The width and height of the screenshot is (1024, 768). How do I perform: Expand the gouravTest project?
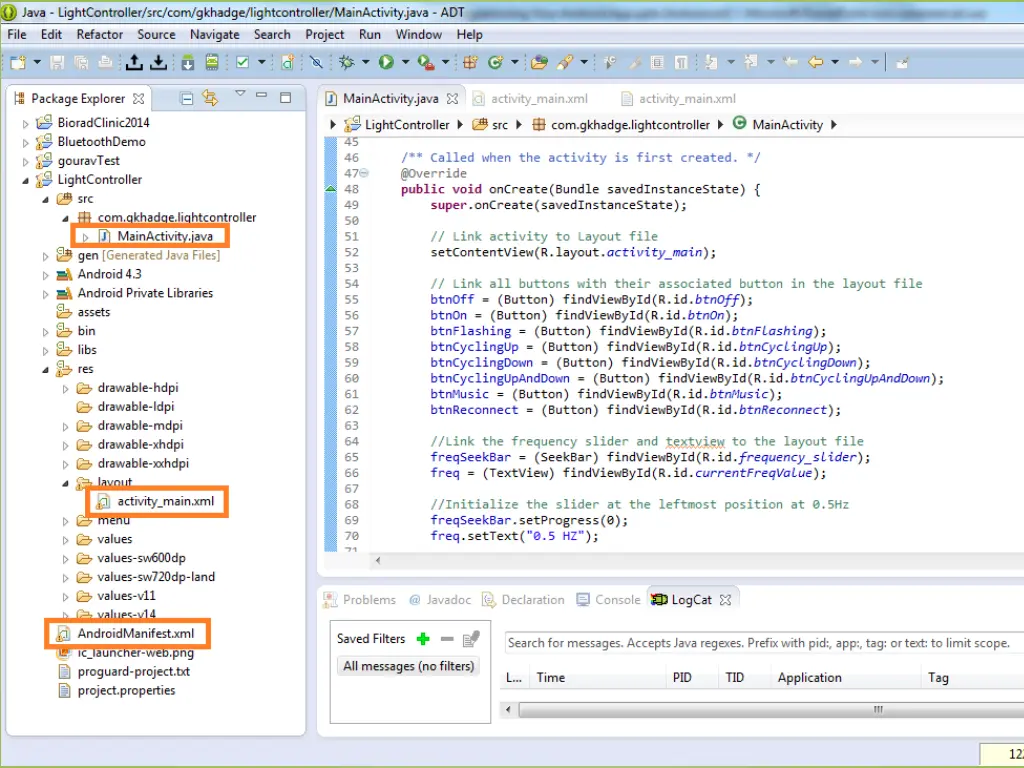tap(25, 161)
